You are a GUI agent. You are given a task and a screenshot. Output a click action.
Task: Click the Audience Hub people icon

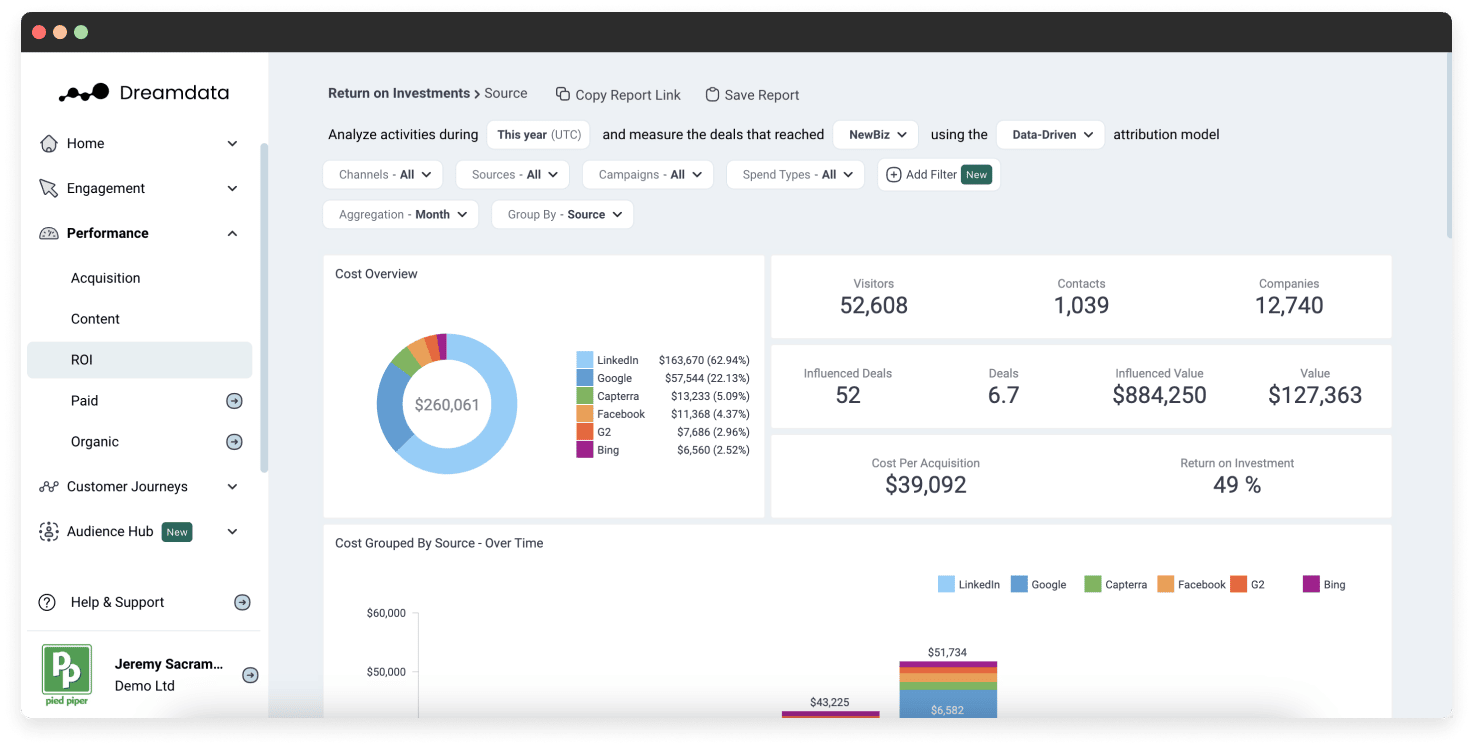(x=48, y=532)
